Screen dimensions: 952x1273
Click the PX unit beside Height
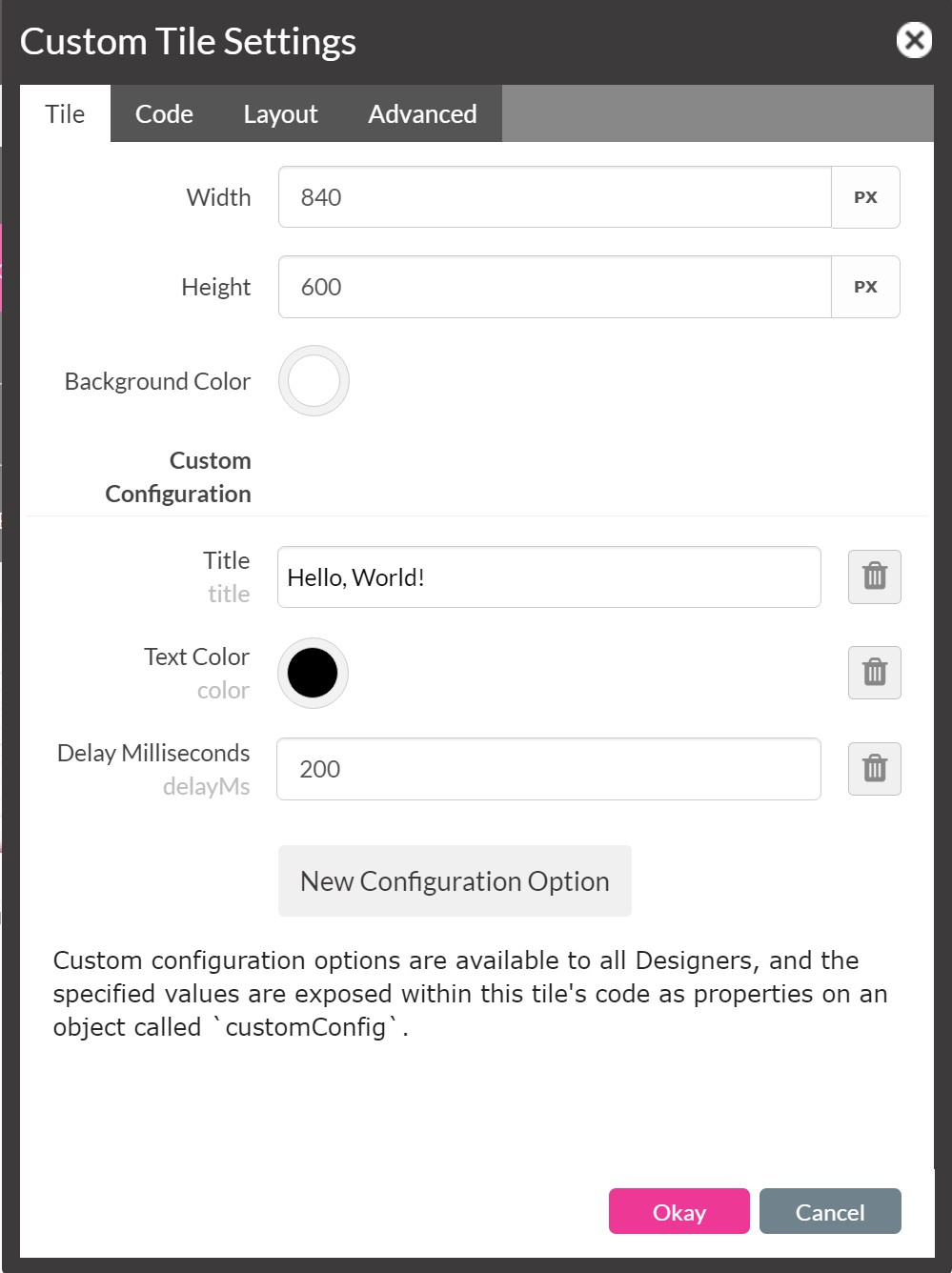pyautogui.click(x=865, y=287)
